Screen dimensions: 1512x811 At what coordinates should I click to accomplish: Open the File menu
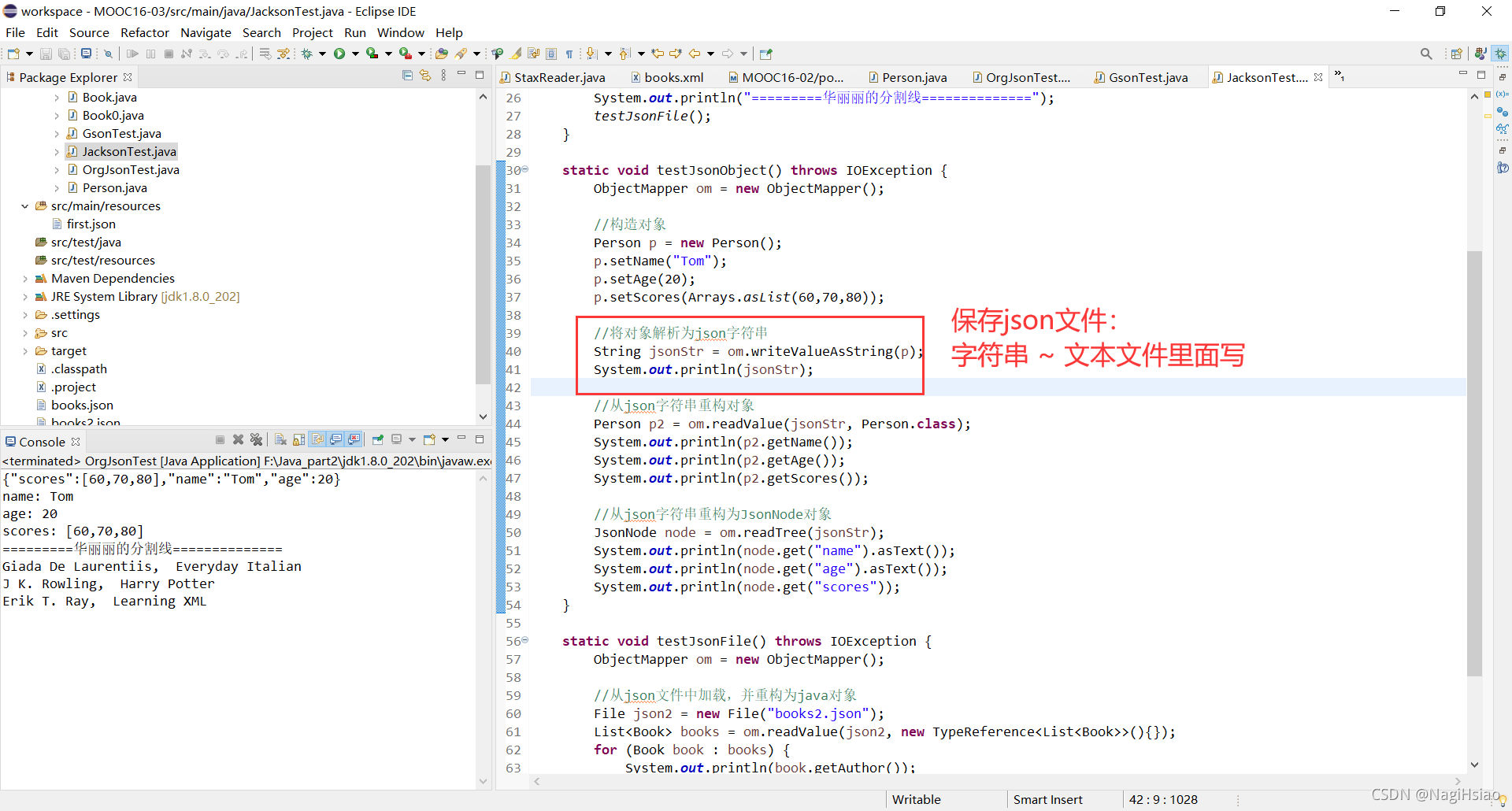(15, 32)
